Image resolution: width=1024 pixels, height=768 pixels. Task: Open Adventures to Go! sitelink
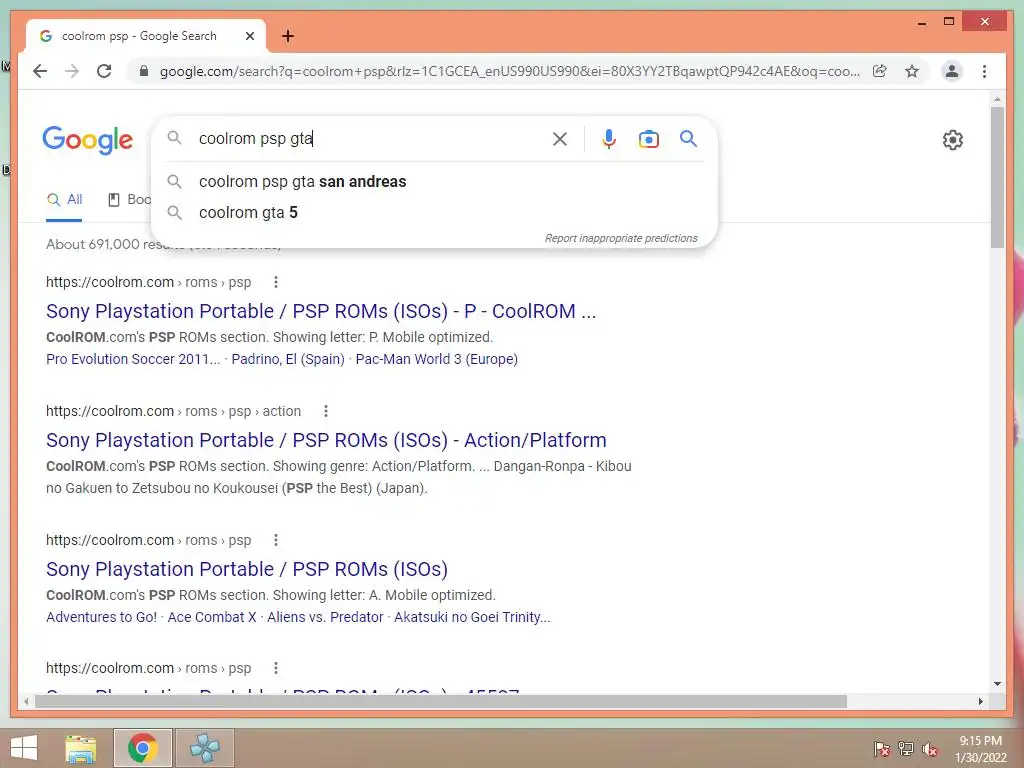[101, 617]
